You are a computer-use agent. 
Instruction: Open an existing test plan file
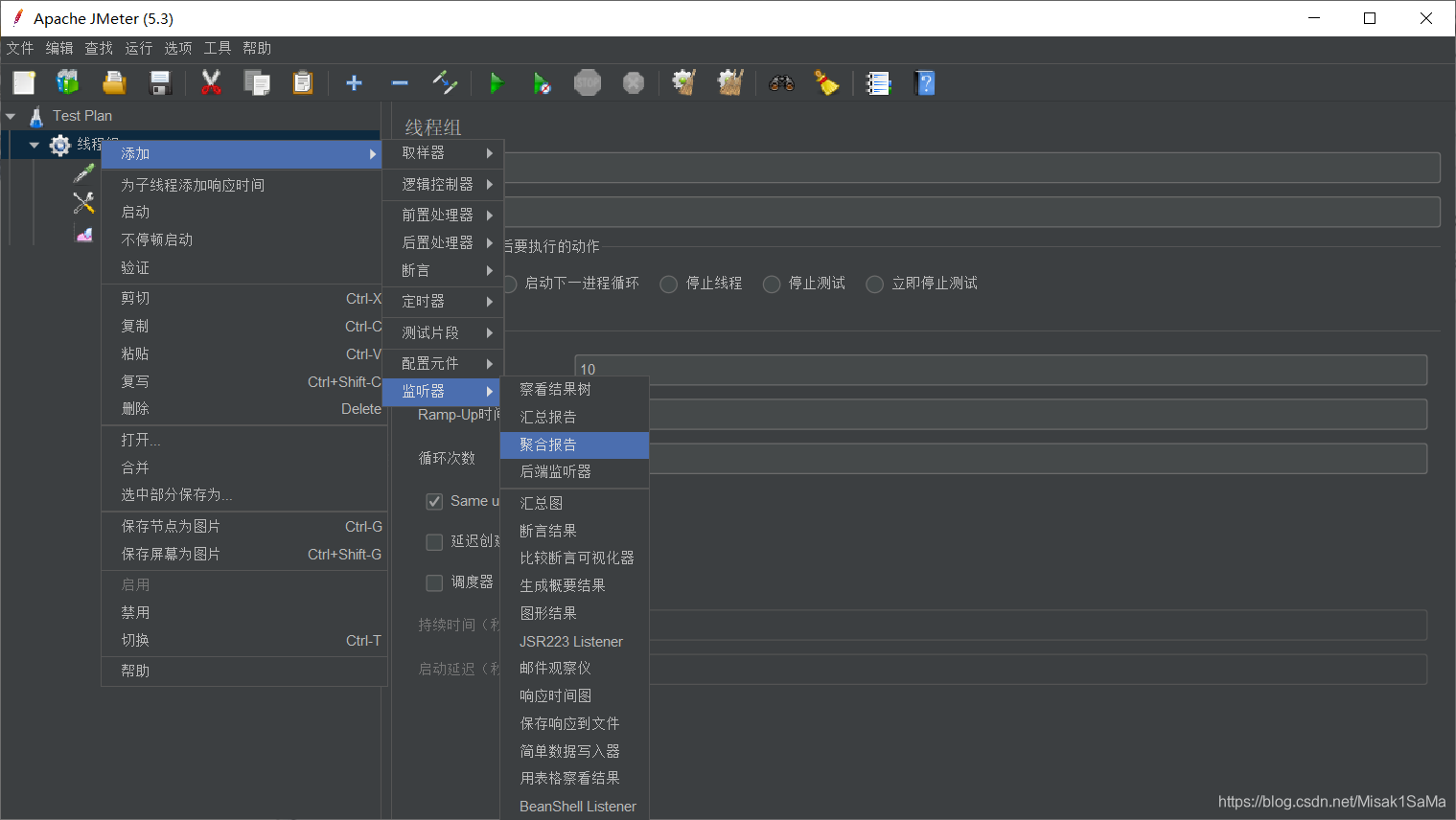tap(114, 82)
